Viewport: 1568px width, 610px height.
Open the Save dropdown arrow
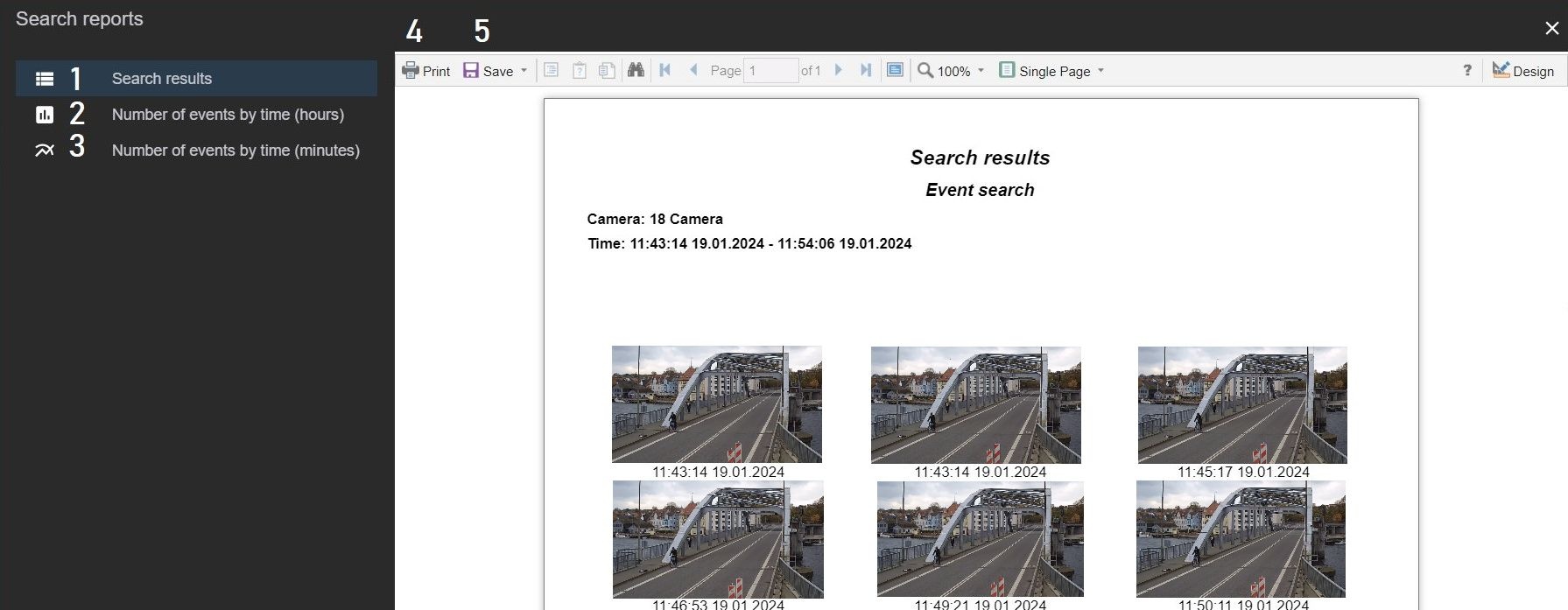[524, 71]
